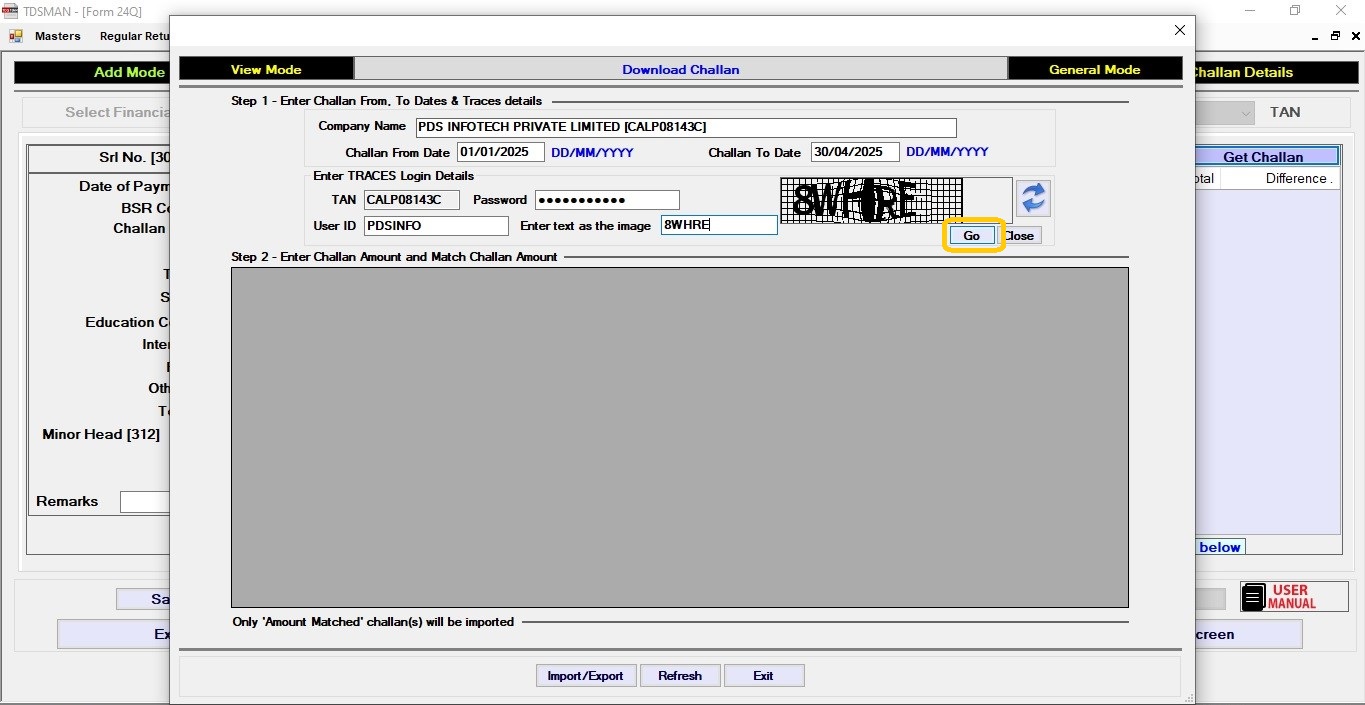Click the Challan To Date field
The width and height of the screenshot is (1365, 705).
coord(854,152)
